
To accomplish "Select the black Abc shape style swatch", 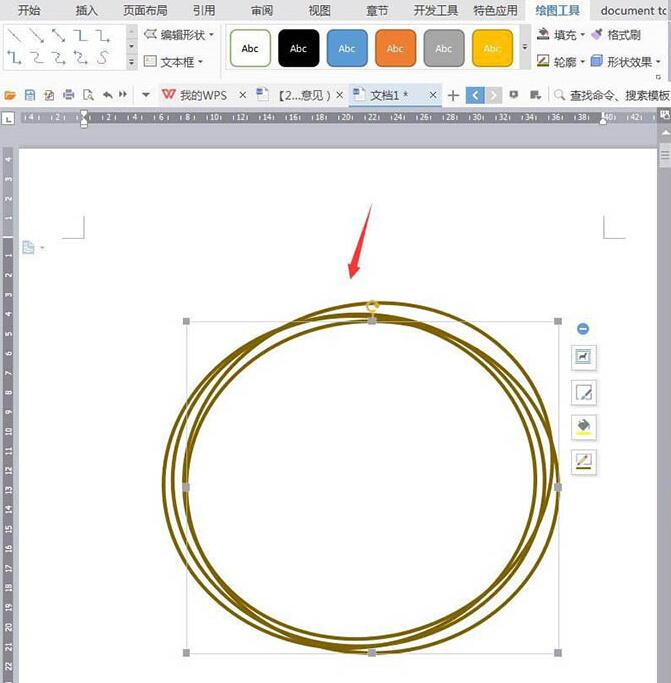I will (x=298, y=48).
